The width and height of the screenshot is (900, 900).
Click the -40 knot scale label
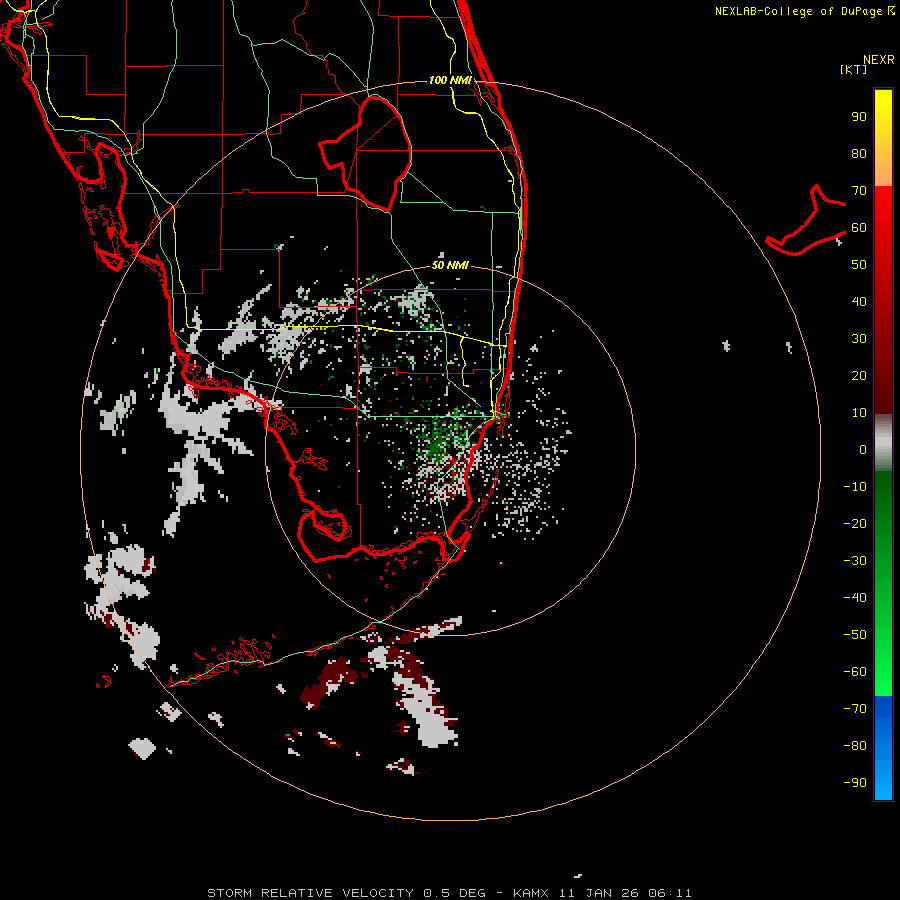coord(855,598)
